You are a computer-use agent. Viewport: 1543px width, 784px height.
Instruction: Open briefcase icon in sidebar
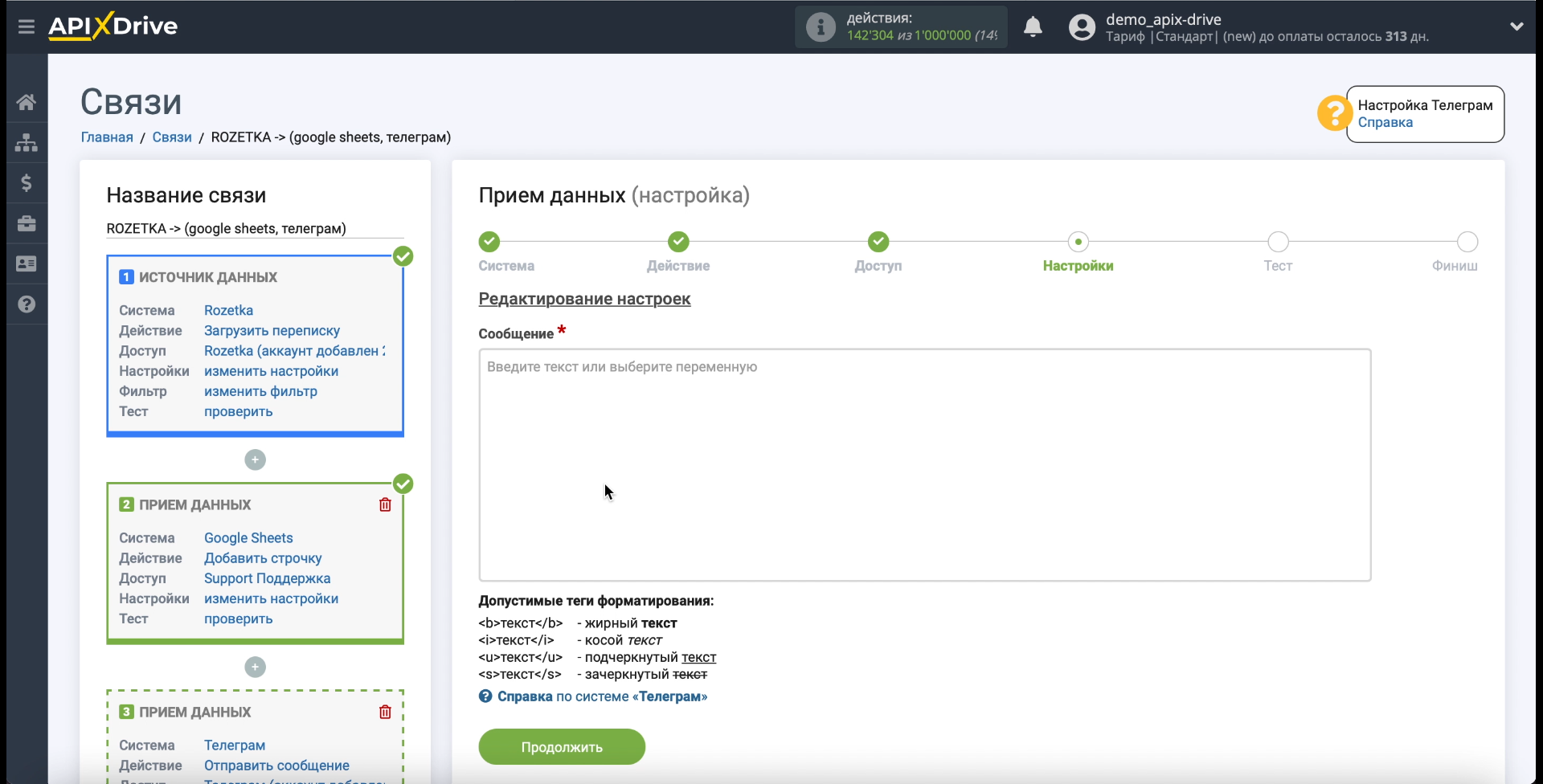tap(27, 223)
